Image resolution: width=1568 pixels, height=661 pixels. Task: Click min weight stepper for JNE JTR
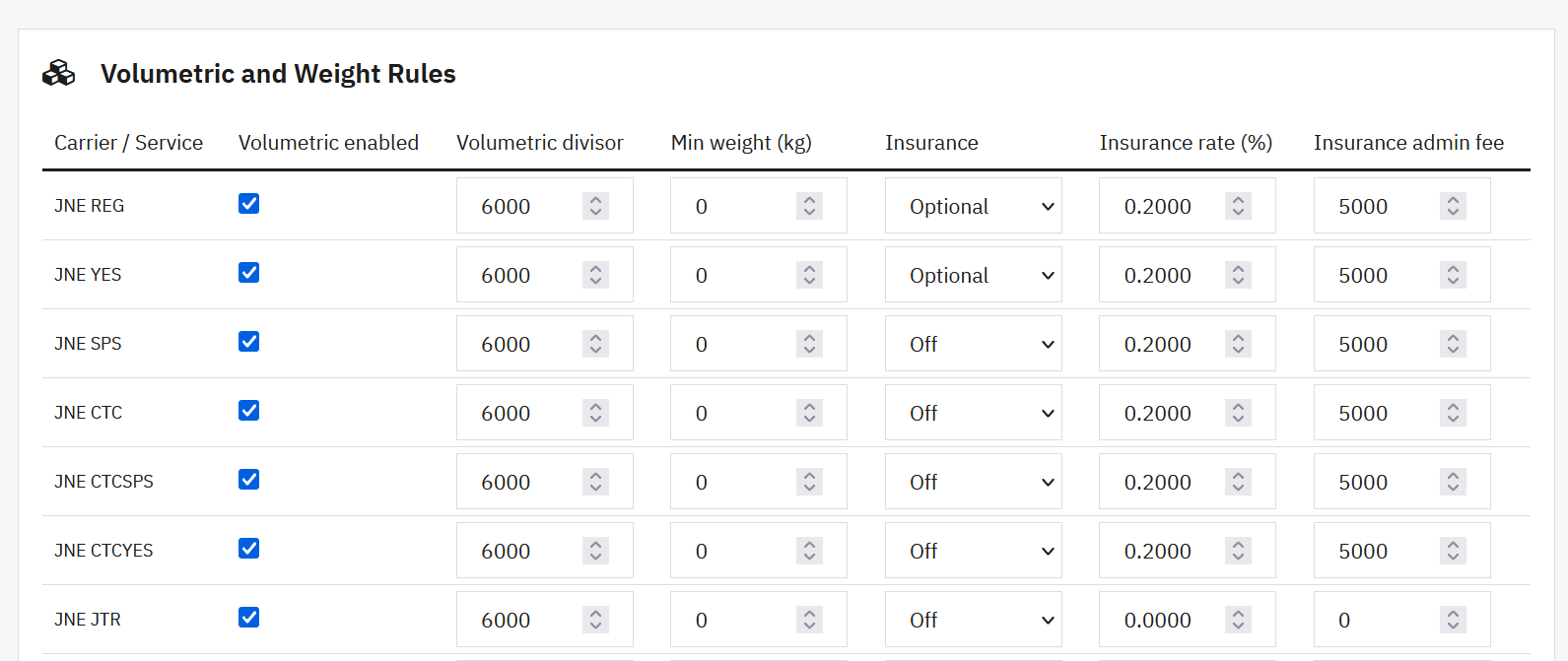pyautogui.click(x=809, y=620)
